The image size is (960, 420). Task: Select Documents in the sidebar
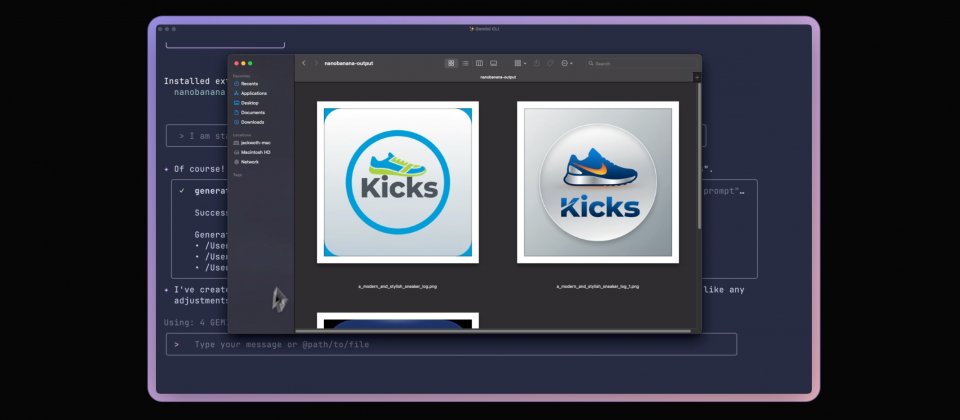[x=252, y=112]
